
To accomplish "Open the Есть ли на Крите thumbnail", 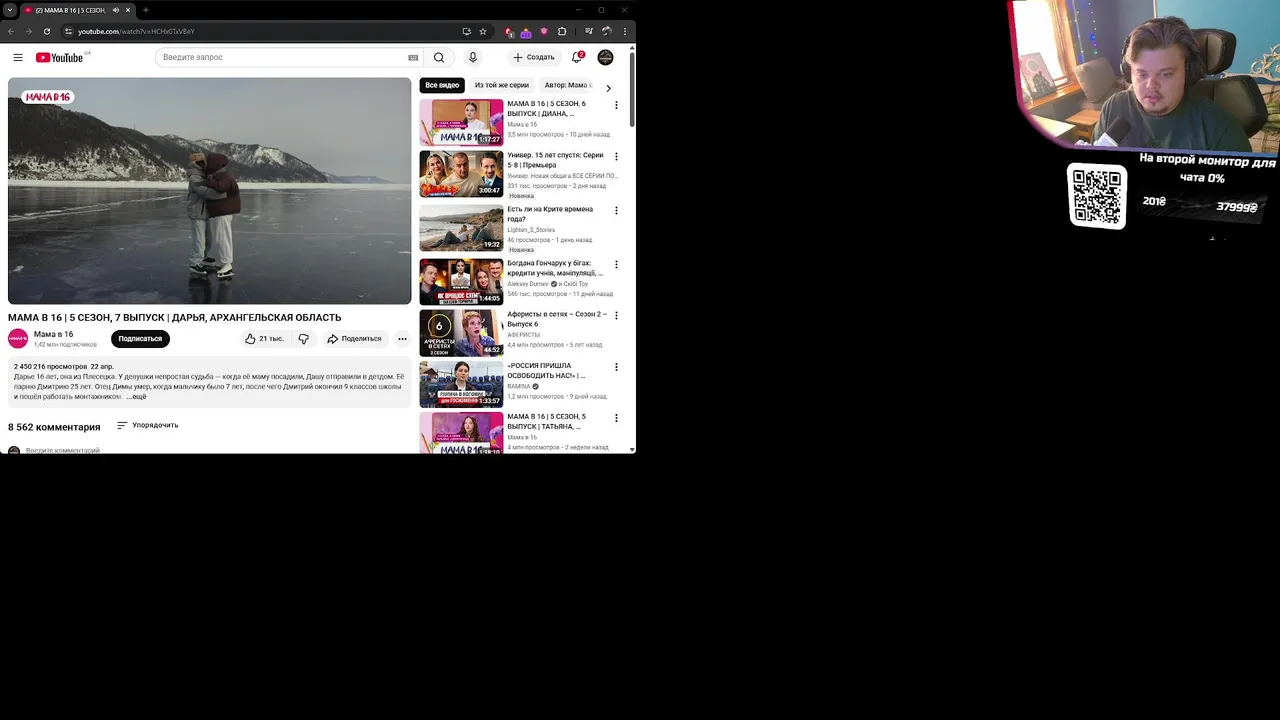I will (461, 228).
